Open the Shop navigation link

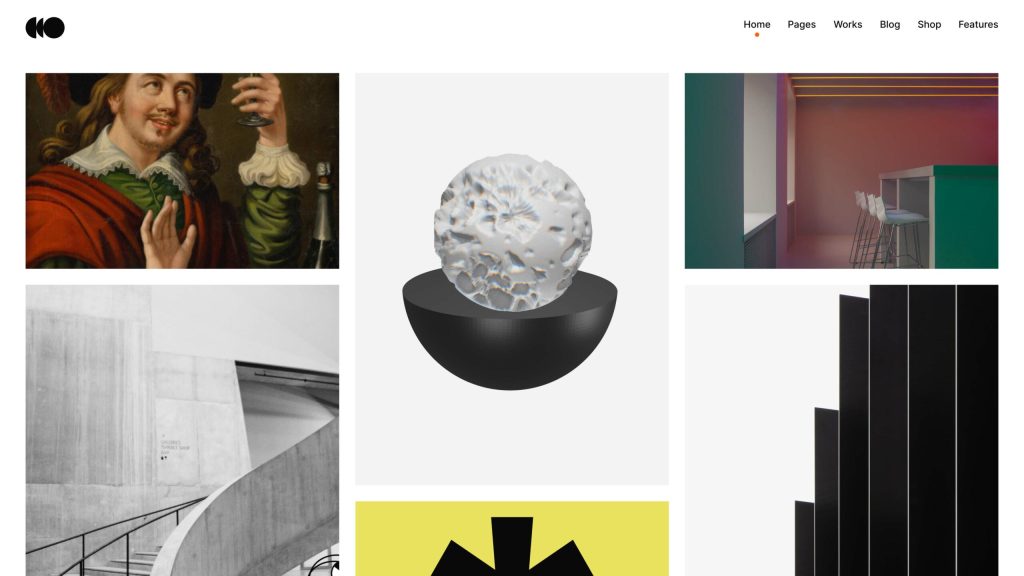coord(929,24)
